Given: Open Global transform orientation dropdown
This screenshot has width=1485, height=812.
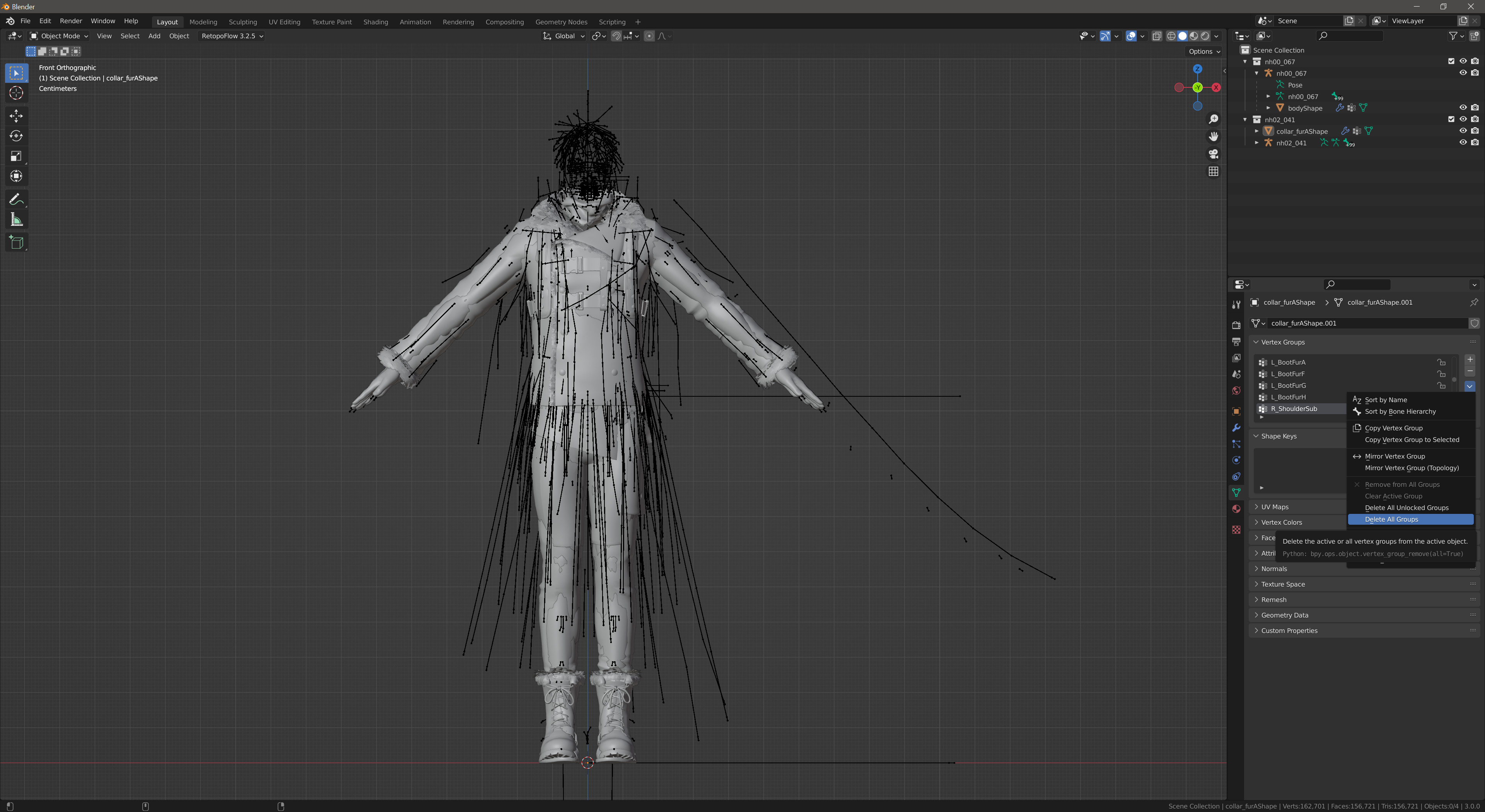Looking at the screenshot, I should [563, 36].
